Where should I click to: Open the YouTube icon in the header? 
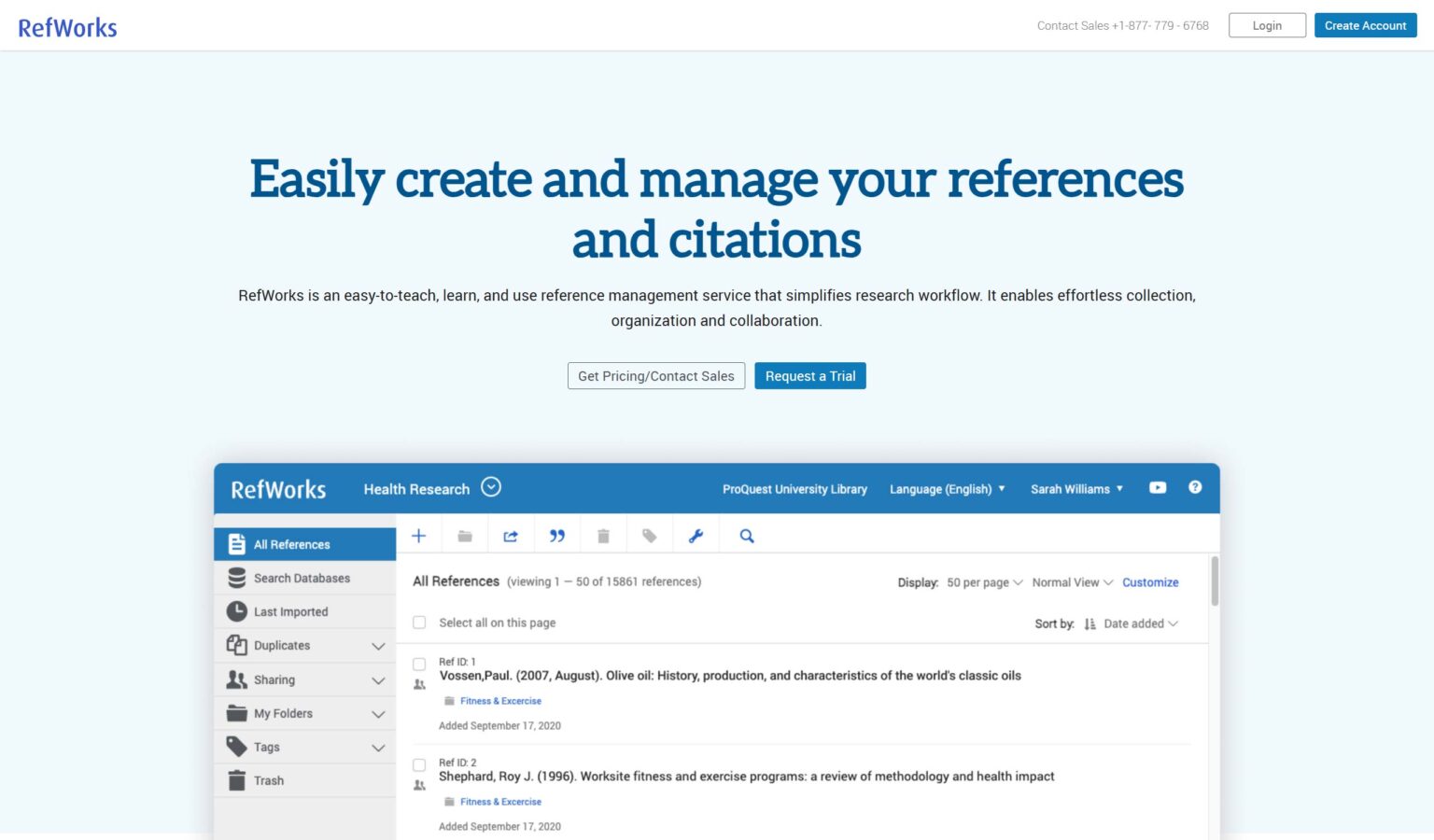(1158, 487)
